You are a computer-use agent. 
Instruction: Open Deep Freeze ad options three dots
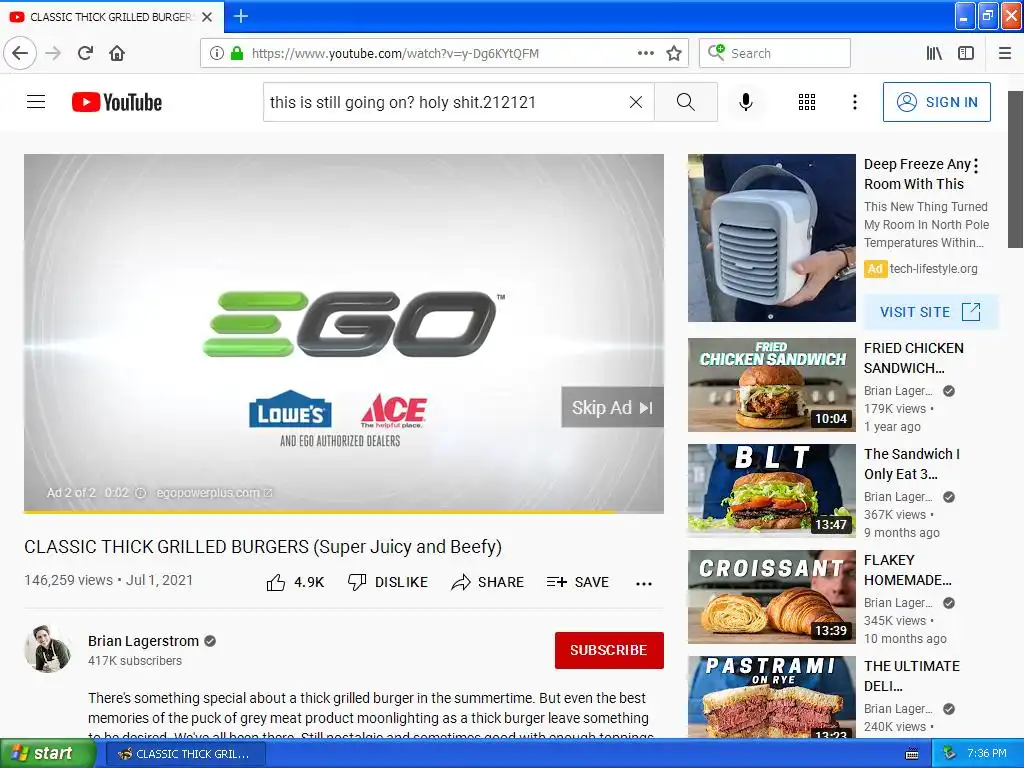coord(976,166)
